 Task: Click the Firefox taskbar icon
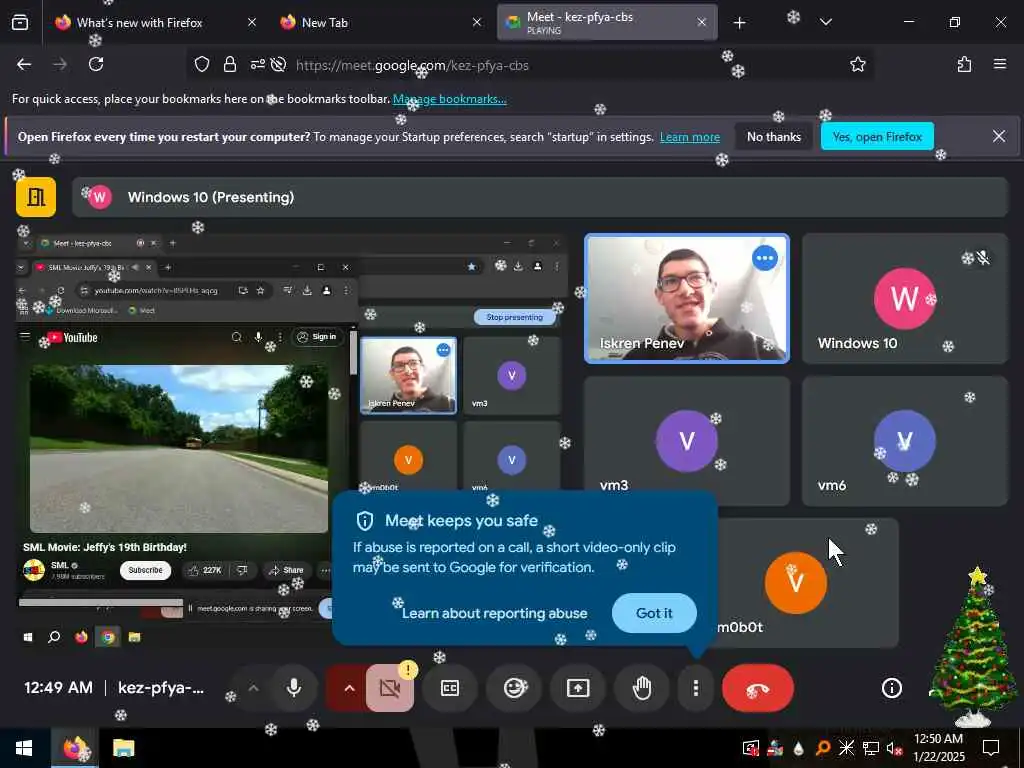[74, 748]
